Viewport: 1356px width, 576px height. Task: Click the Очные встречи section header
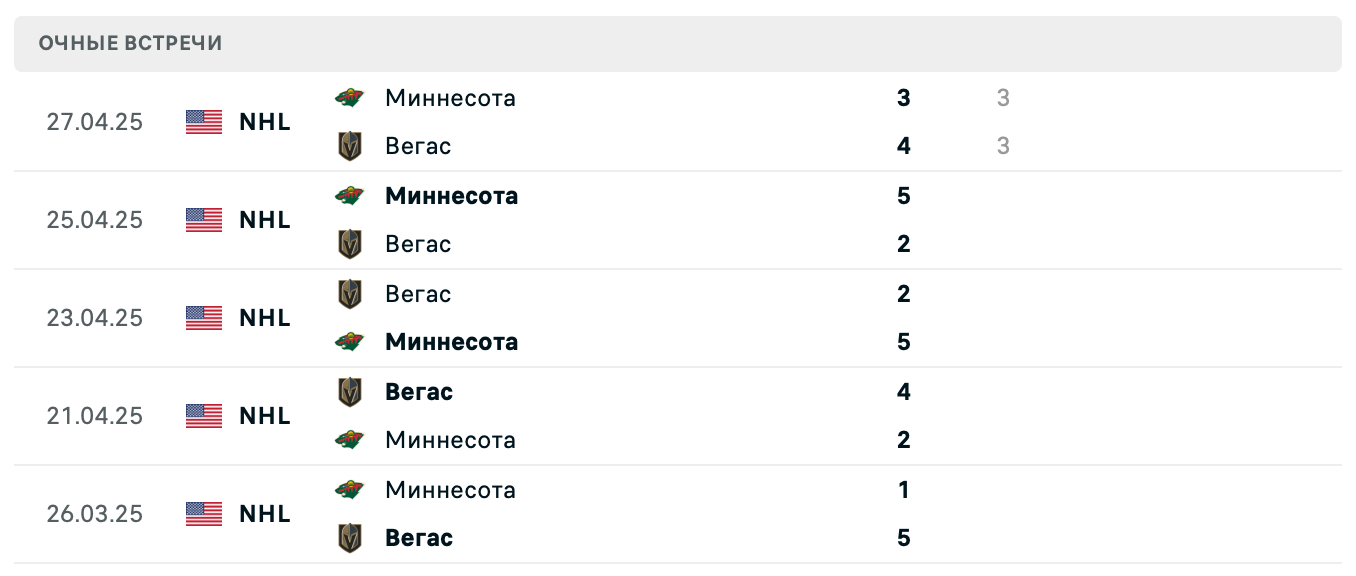131,43
